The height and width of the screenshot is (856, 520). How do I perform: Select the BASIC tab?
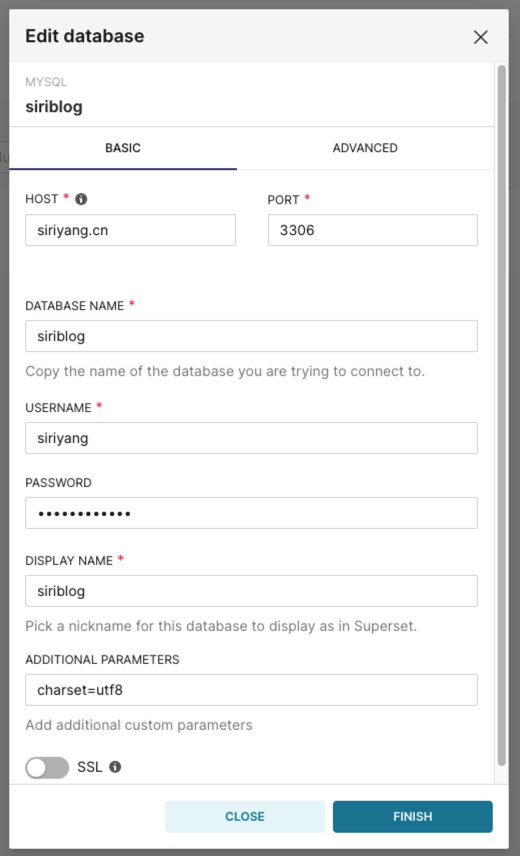123,148
